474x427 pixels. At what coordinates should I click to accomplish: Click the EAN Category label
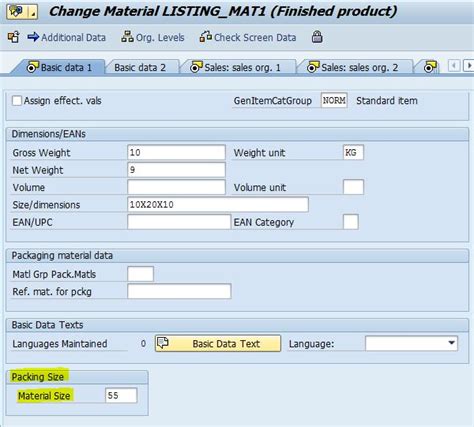264,222
